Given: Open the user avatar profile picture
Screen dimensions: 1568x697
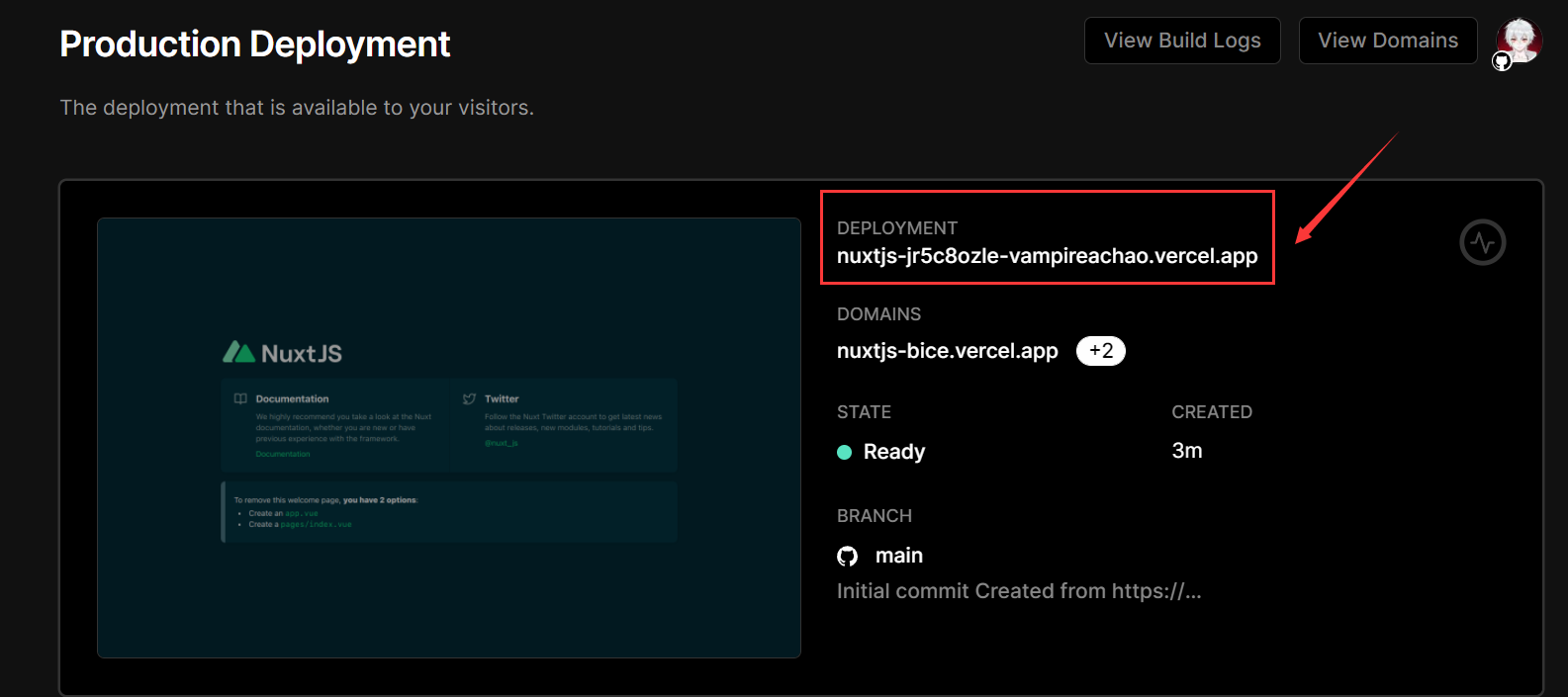Looking at the screenshot, I should (x=1520, y=41).
